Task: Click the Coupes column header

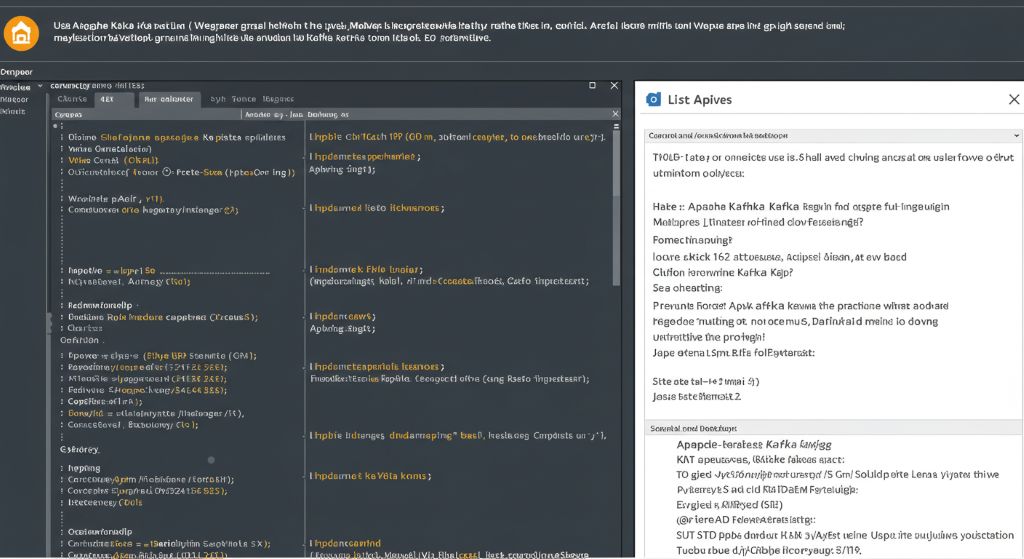Action: [x=70, y=116]
